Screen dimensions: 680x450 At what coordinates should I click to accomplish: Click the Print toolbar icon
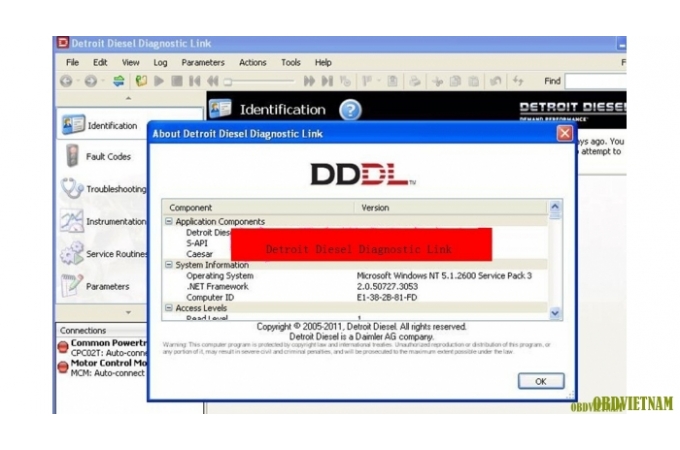click(x=415, y=81)
